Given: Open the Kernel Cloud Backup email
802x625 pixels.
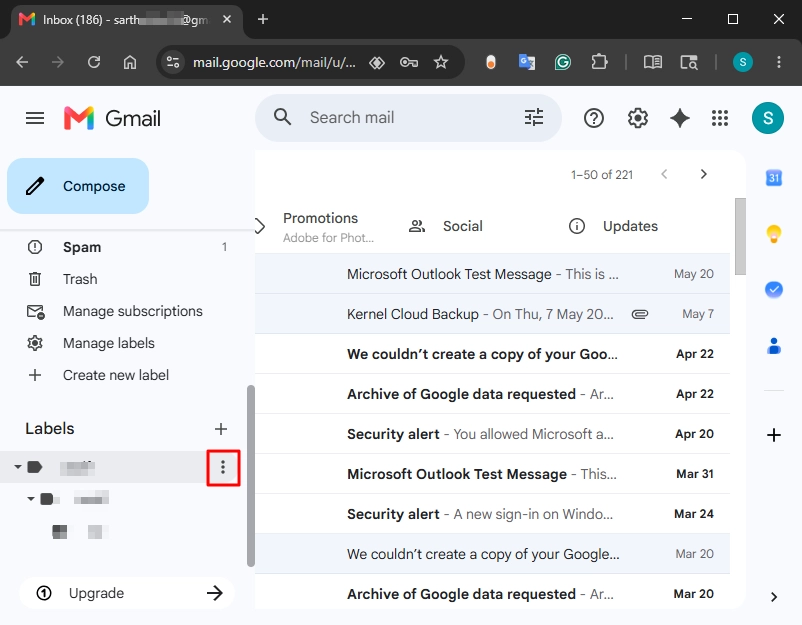Looking at the screenshot, I should tap(492, 314).
